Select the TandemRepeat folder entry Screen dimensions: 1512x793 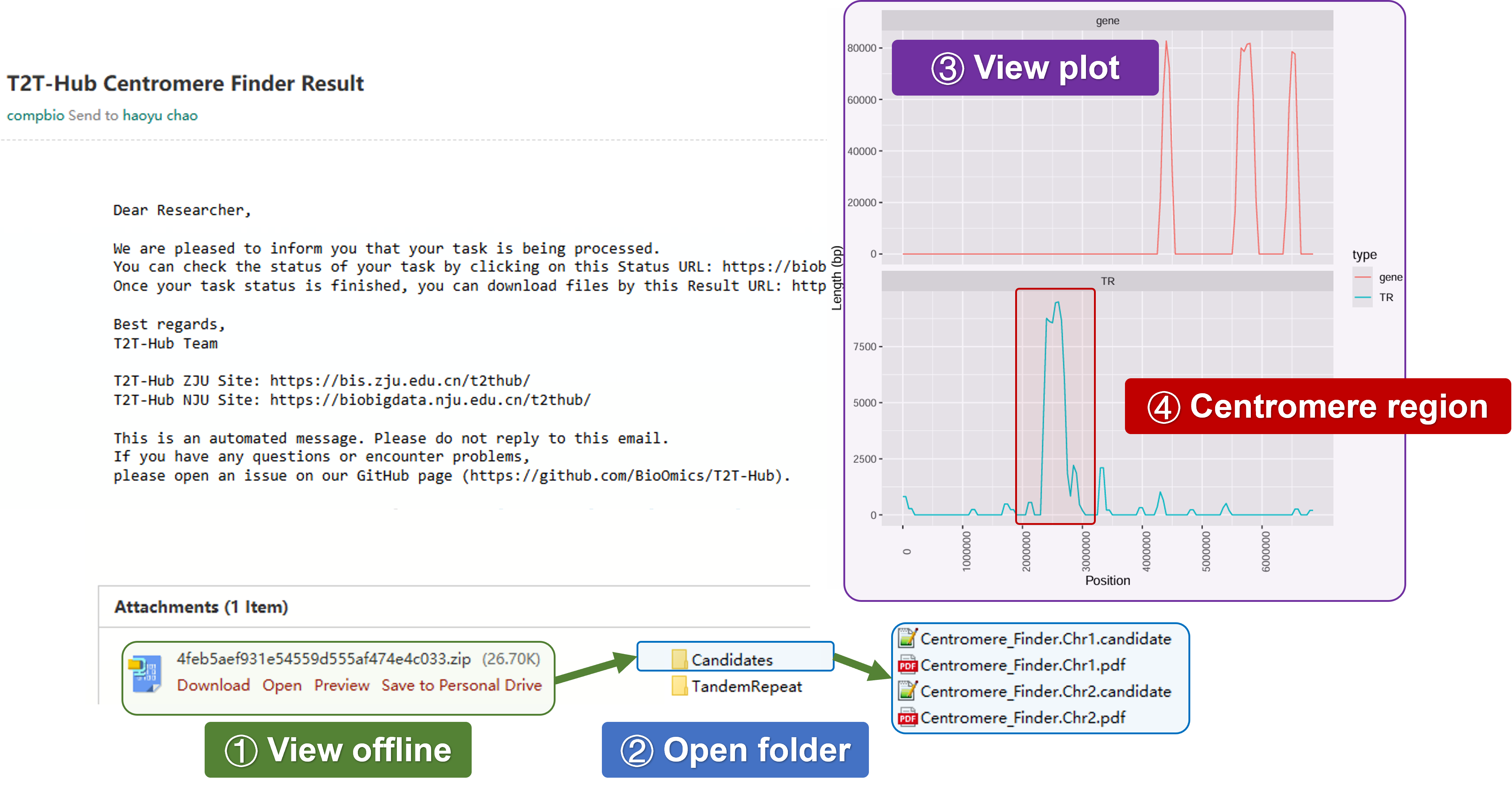(746, 686)
